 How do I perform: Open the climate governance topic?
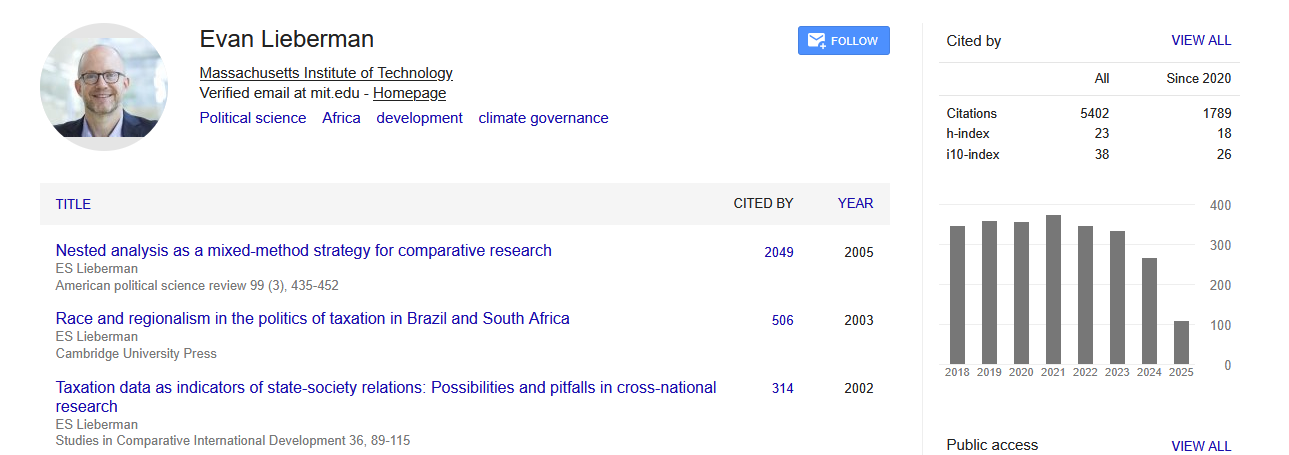[543, 118]
